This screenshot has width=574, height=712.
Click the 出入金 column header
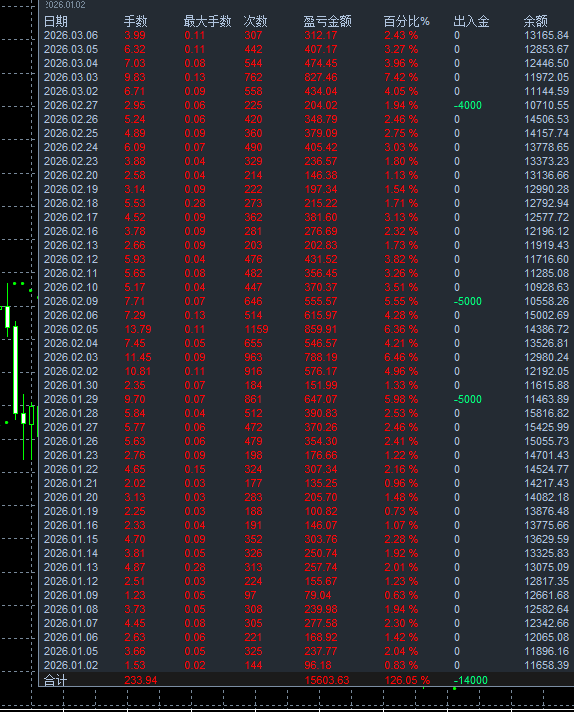tap(471, 21)
